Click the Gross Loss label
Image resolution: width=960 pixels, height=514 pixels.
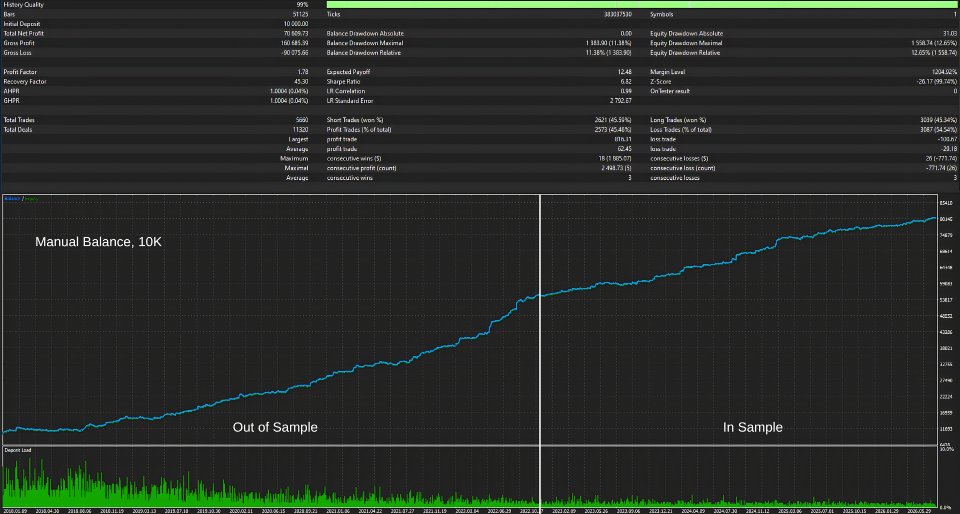click(17, 53)
